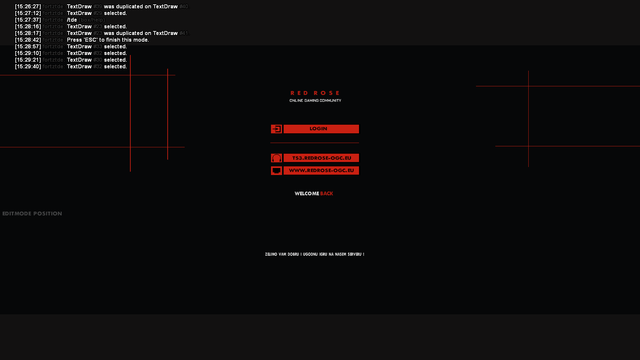
Task: Click the chat line at 15:26:27
Action: (102, 7)
